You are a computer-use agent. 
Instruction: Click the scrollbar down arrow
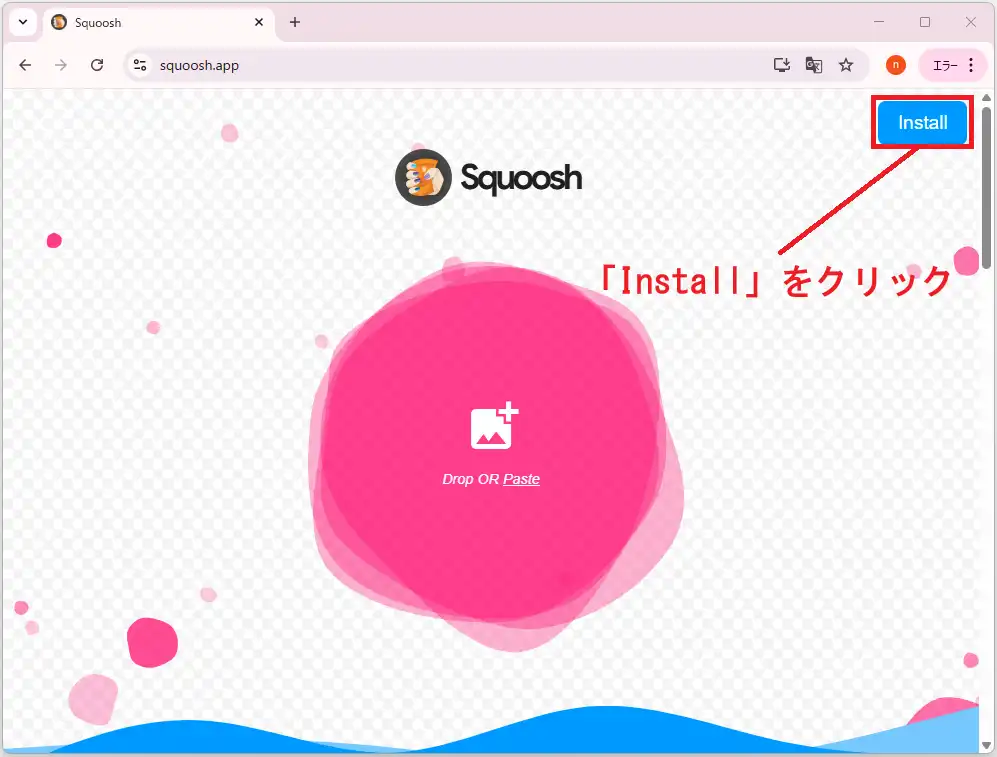(x=986, y=746)
